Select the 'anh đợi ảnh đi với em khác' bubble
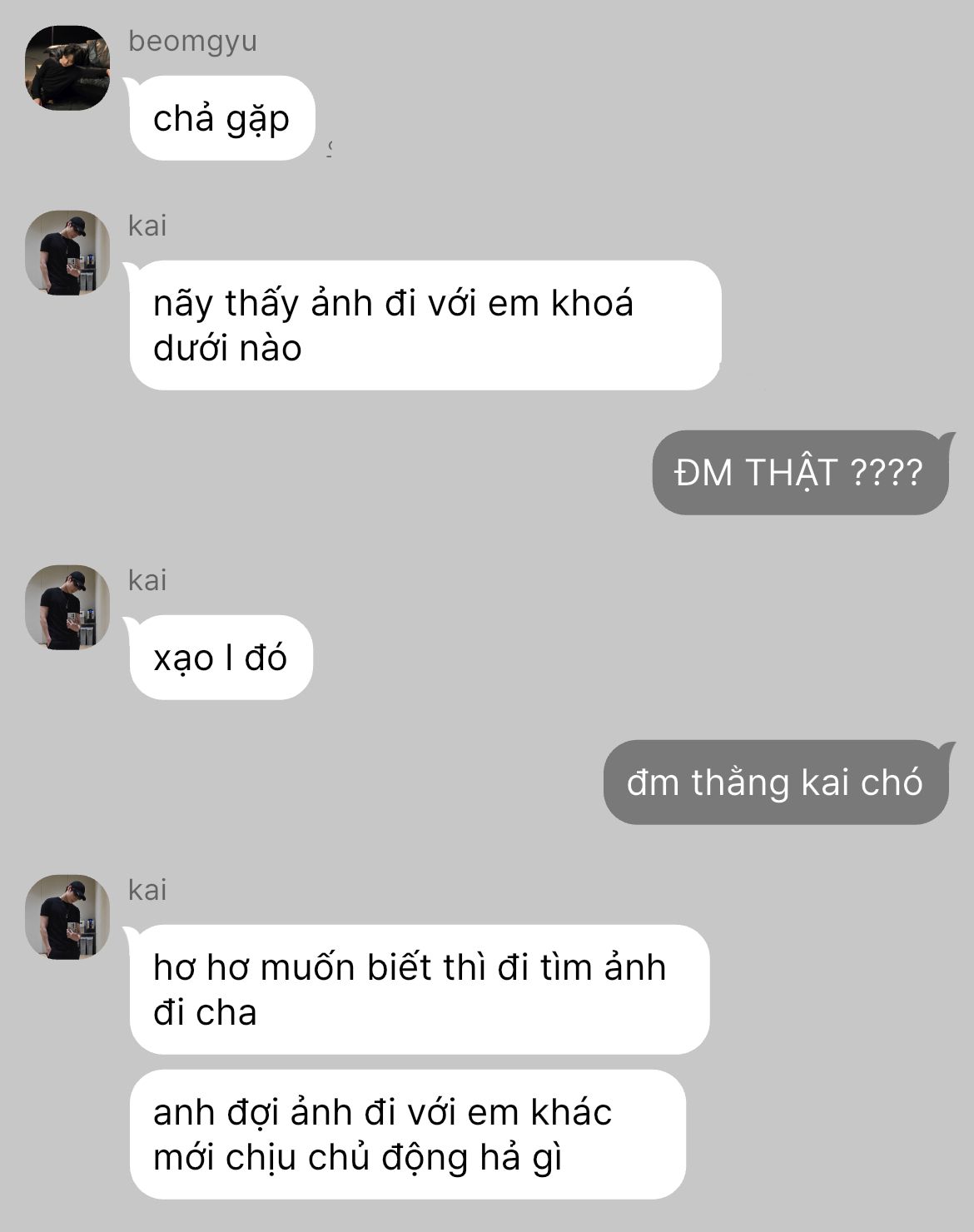 click(407, 1135)
